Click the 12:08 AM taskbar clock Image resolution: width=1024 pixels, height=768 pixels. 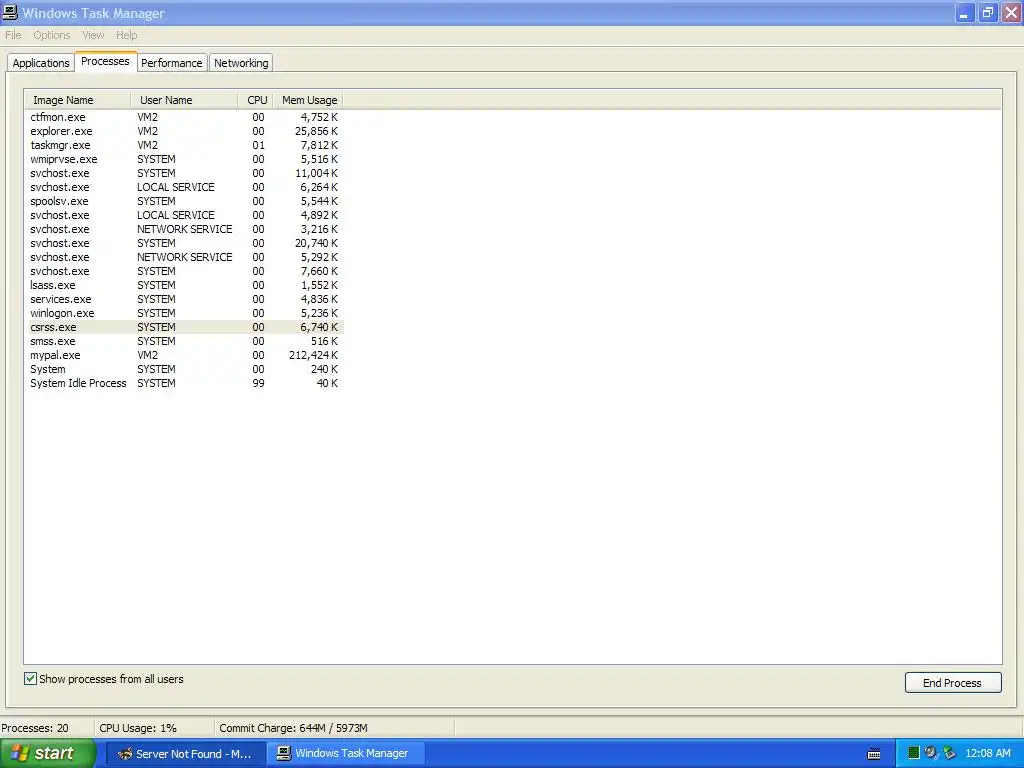pos(987,753)
